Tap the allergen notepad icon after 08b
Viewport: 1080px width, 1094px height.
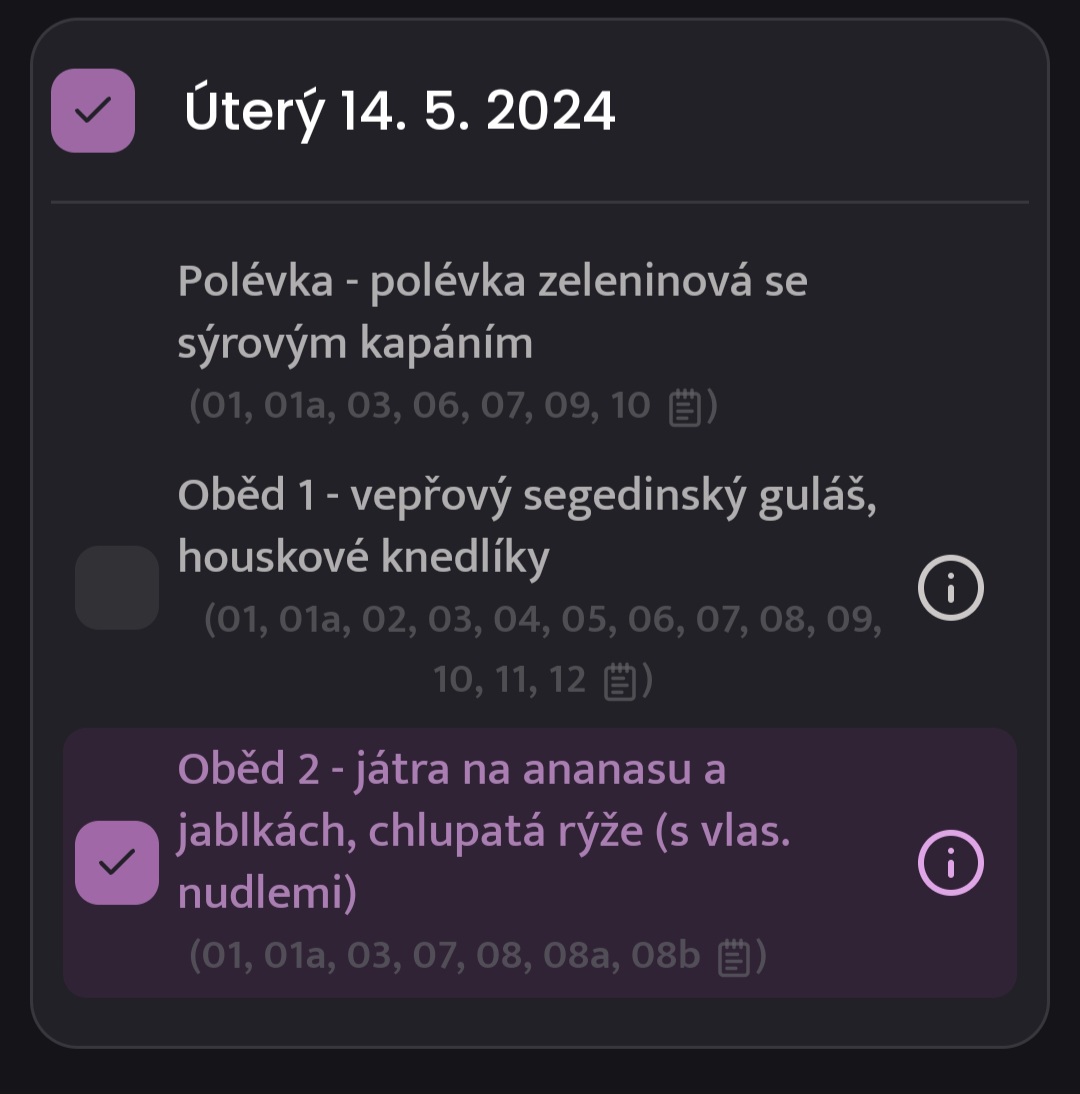click(x=733, y=956)
